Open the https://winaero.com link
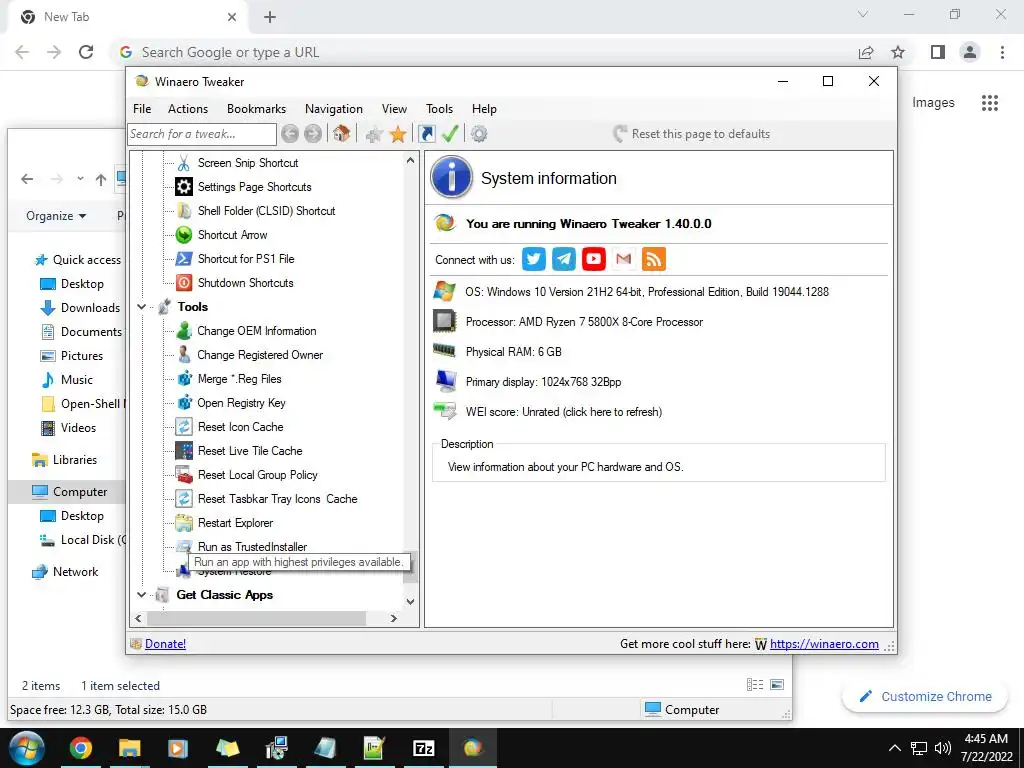Viewport: 1024px width, 768px height. coord(824,644)
